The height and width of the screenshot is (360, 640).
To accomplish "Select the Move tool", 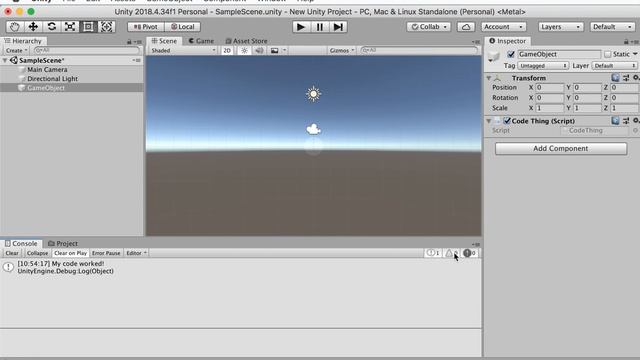I will coord(33,27).
